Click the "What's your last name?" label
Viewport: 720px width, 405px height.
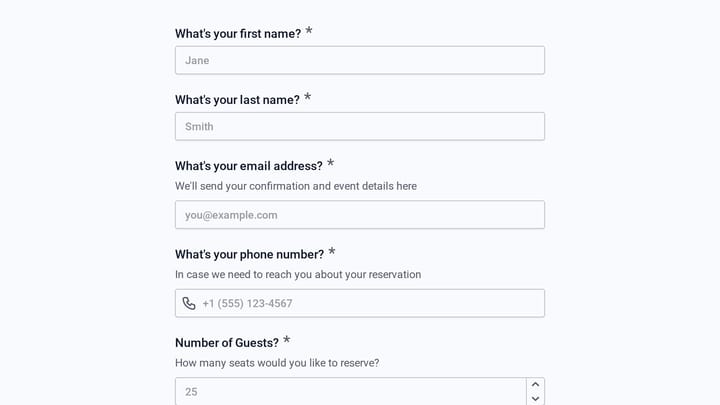coord(237,100)
